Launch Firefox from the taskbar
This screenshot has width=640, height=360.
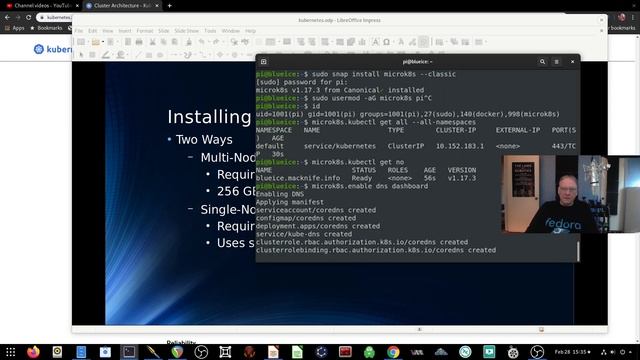(x=33, y=352)
